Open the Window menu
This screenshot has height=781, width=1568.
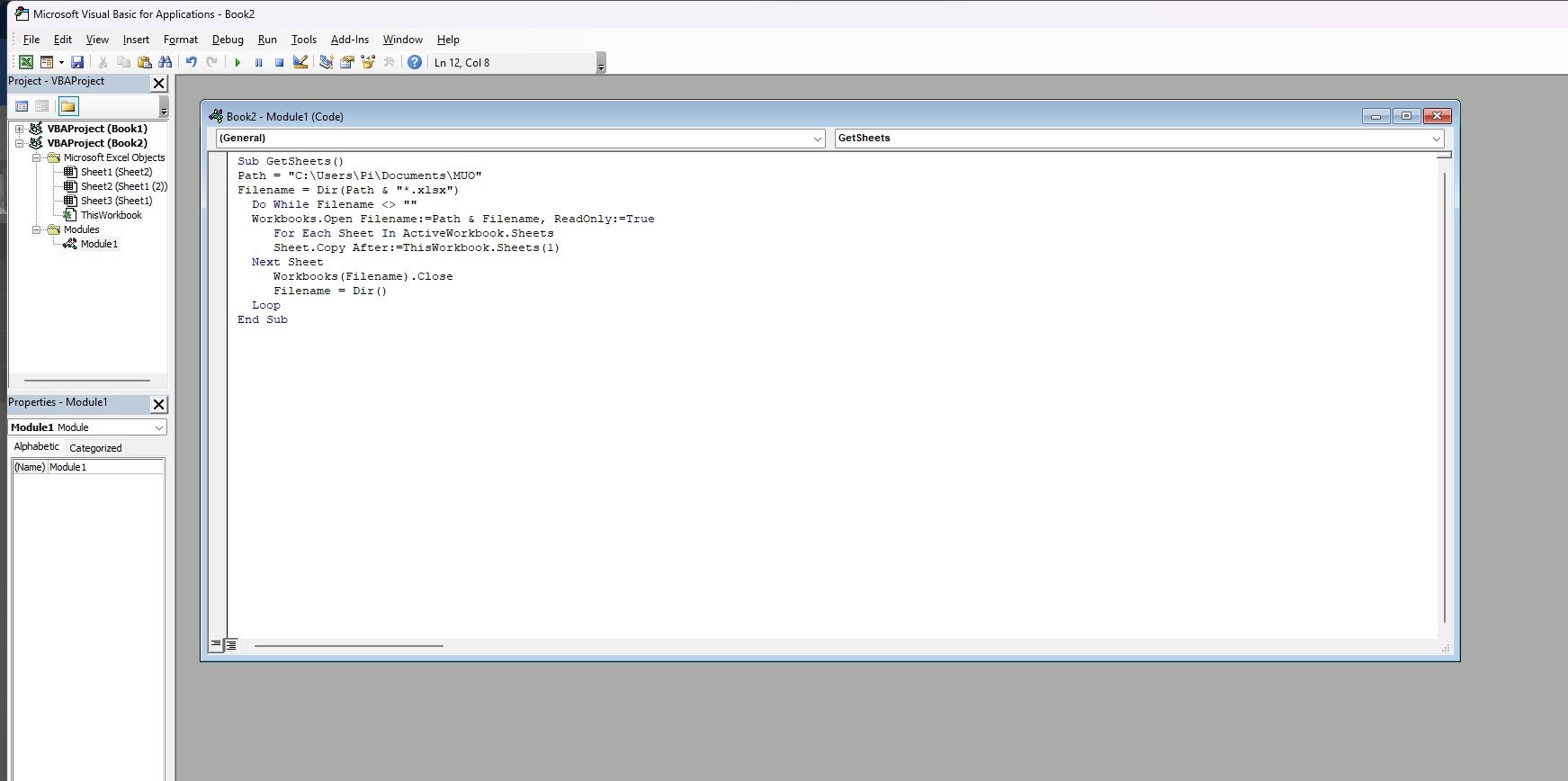[402, 40]
